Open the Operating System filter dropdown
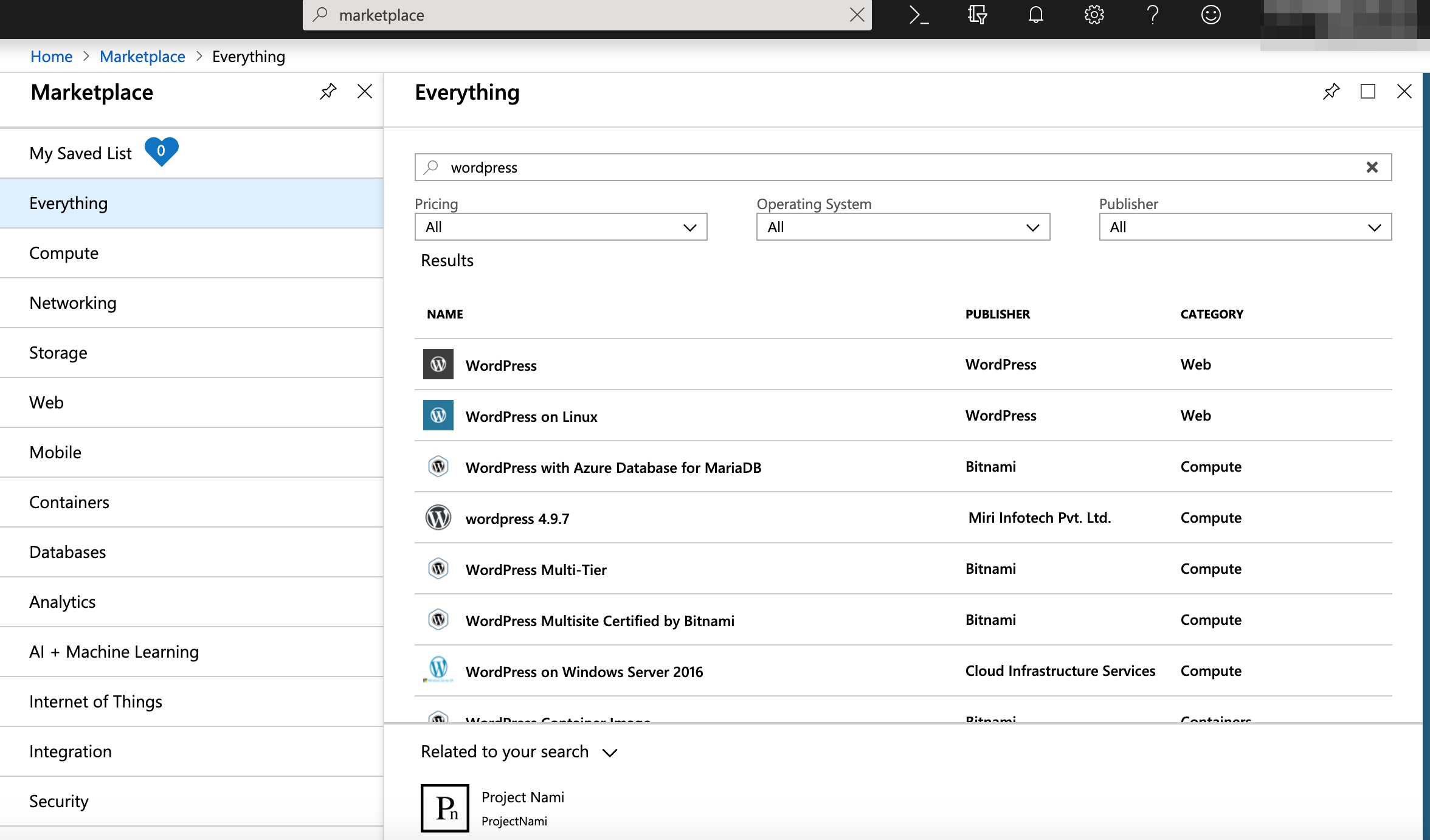The height and width of the screenshot is (840, 1430). tap(903, 227)
